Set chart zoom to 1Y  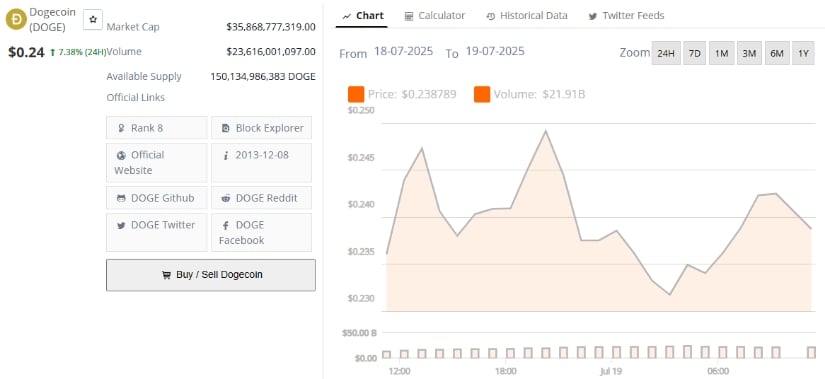click(803, 53)
